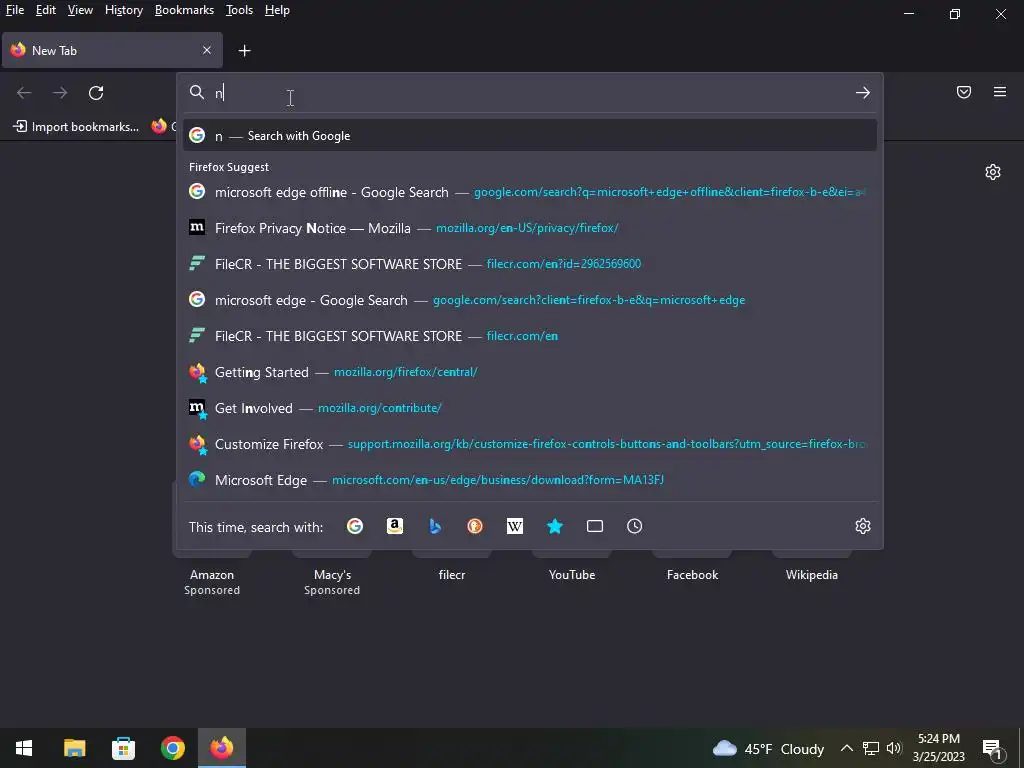Search this time with Bing icon
The width and height of the screenshot is (1024, 768).
(435, 526)
